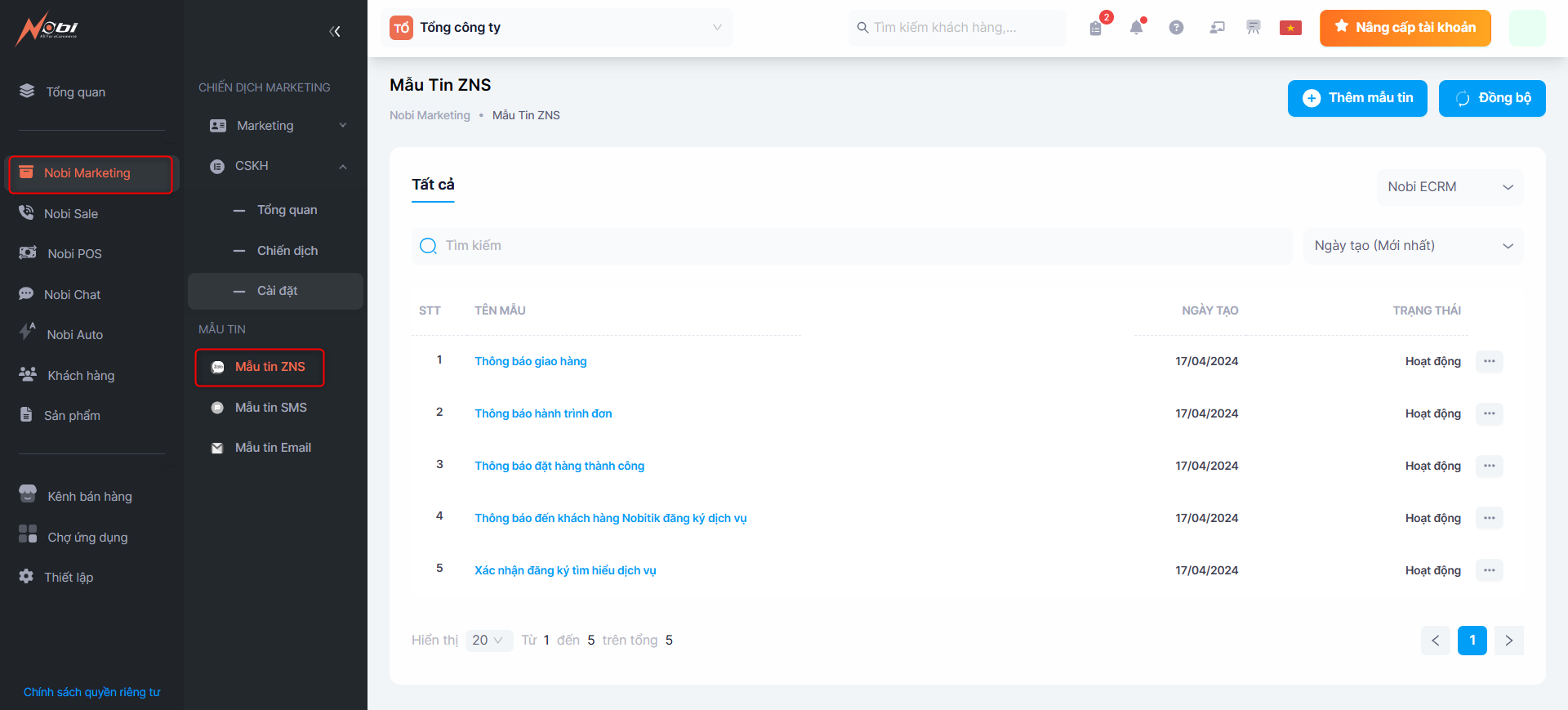Open the storefront icon in top bar

click(x=1253, y=28)
